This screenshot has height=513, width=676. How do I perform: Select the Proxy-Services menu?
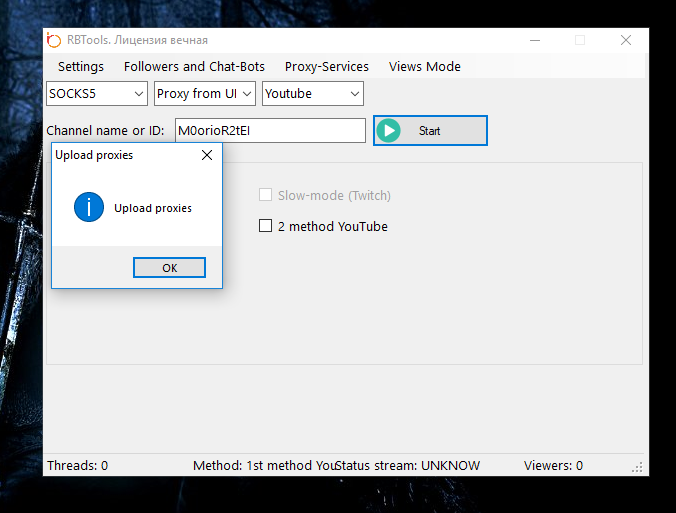[x=327, y=67]
